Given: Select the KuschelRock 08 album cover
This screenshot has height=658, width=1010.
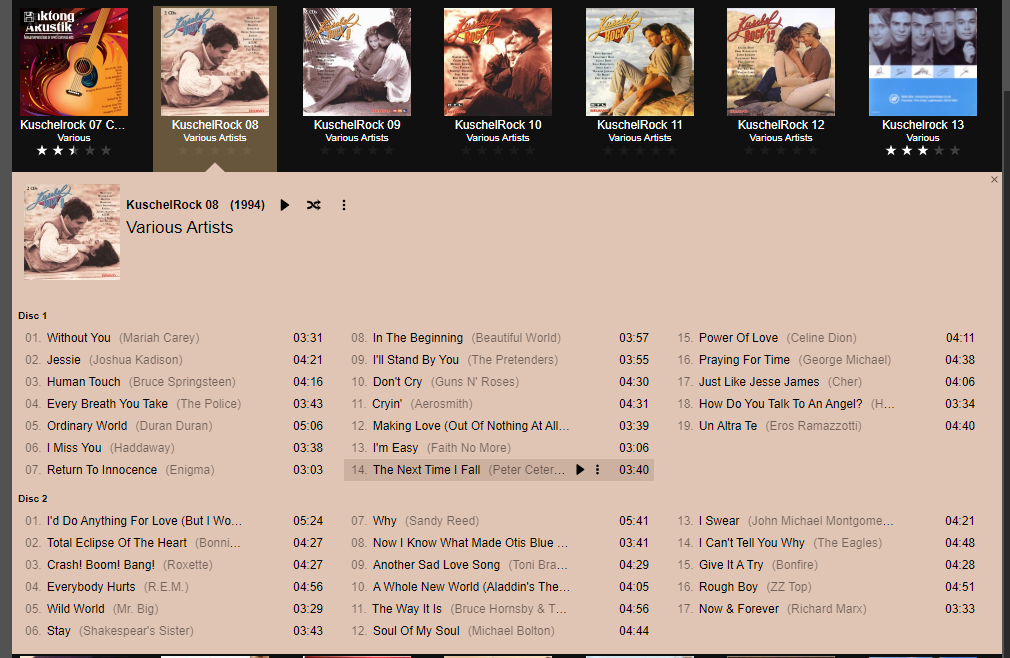Looking at the screenshot, I should [x=215, y=62].
